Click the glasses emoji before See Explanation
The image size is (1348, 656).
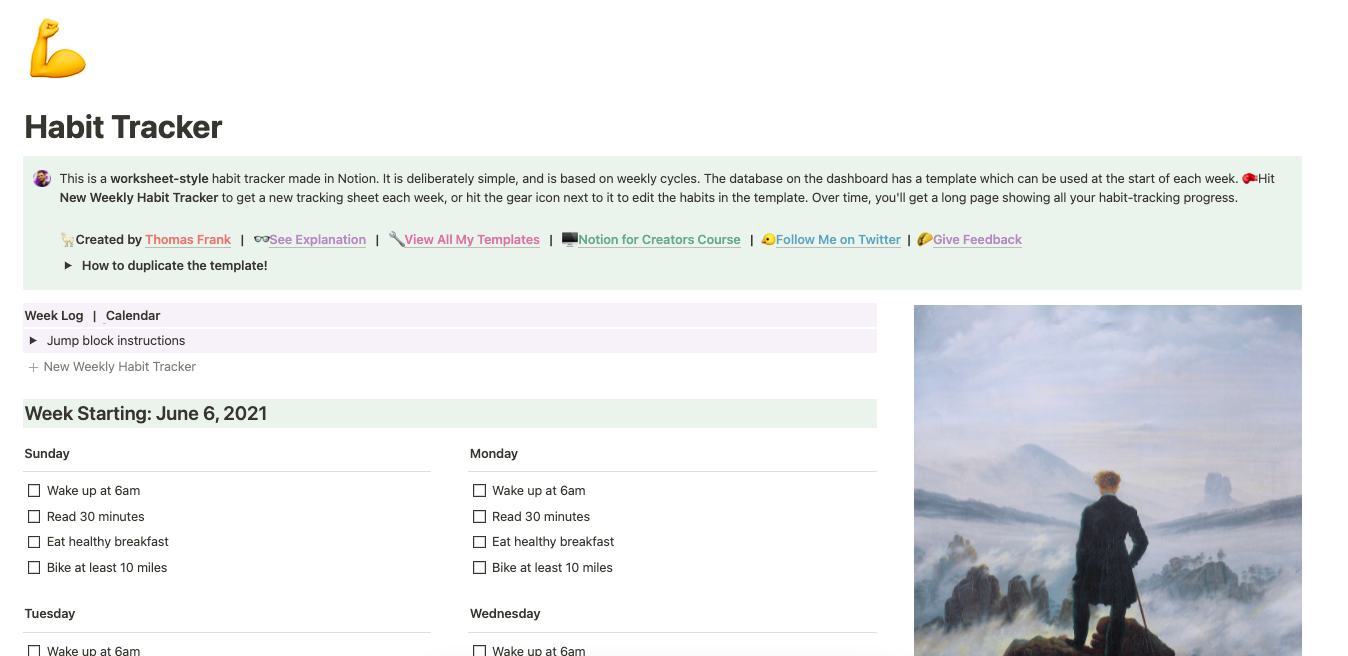pos(261,240)
